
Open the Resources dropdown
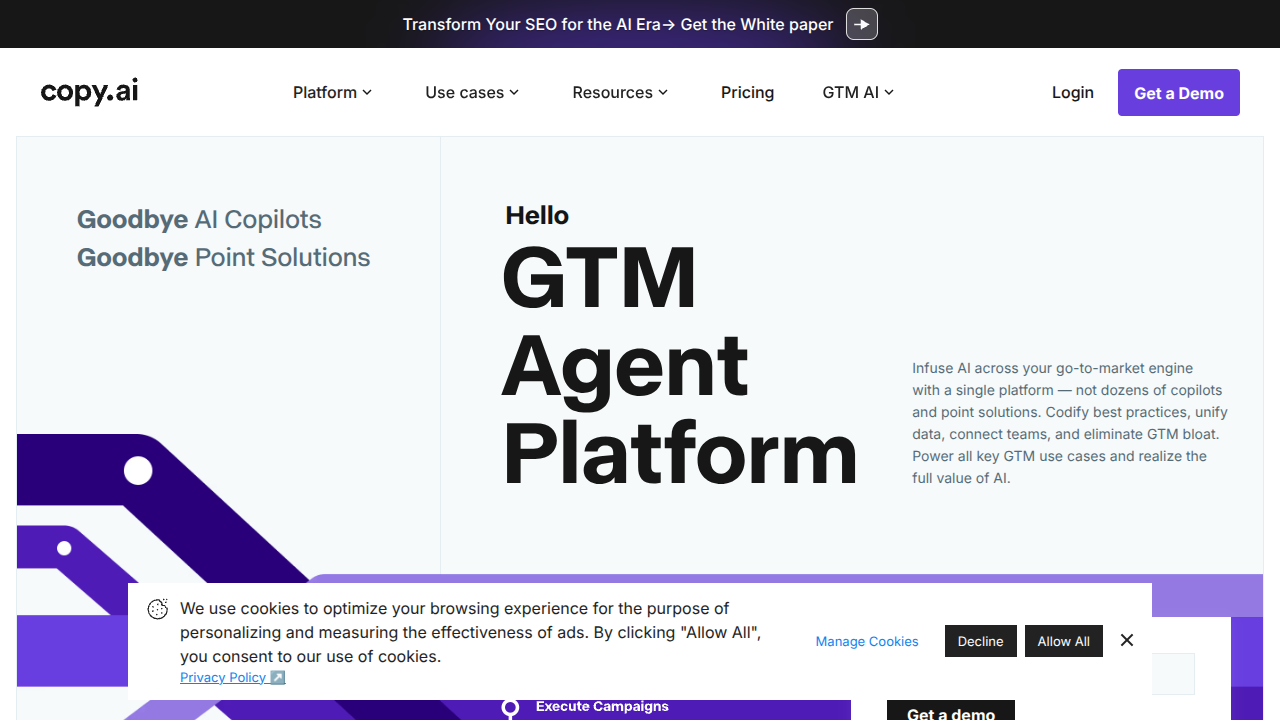tap(619, 92)
